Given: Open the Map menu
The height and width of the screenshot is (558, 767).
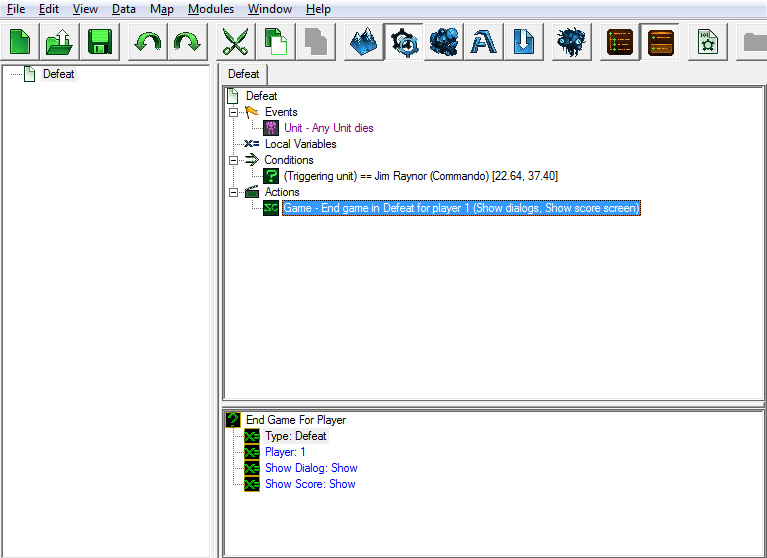Looking at the screenshot, I should click(x=162, y=9).
